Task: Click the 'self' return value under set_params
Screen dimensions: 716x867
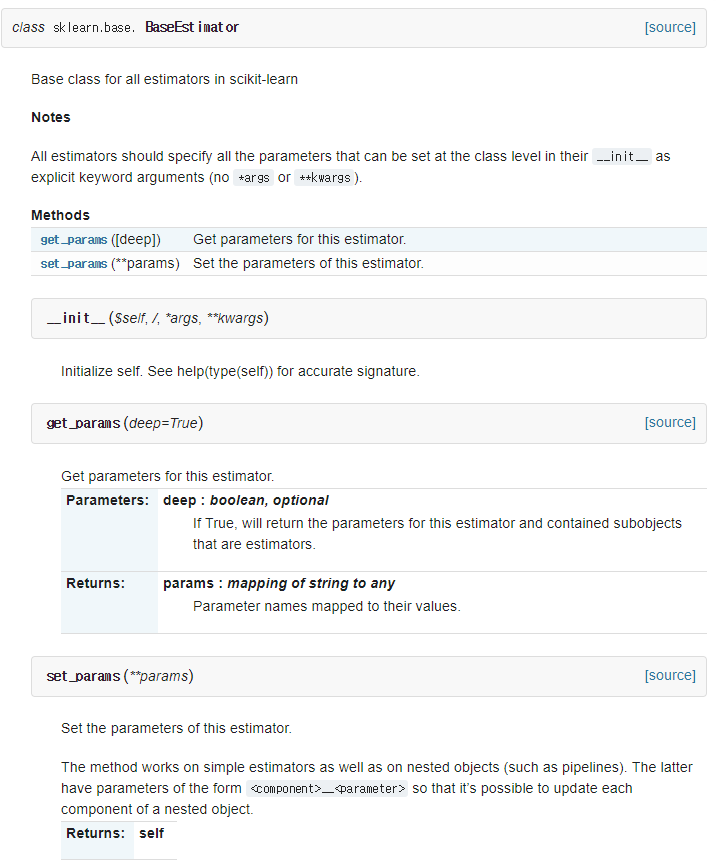Action: pyautogui.click(x=151, y=833)
